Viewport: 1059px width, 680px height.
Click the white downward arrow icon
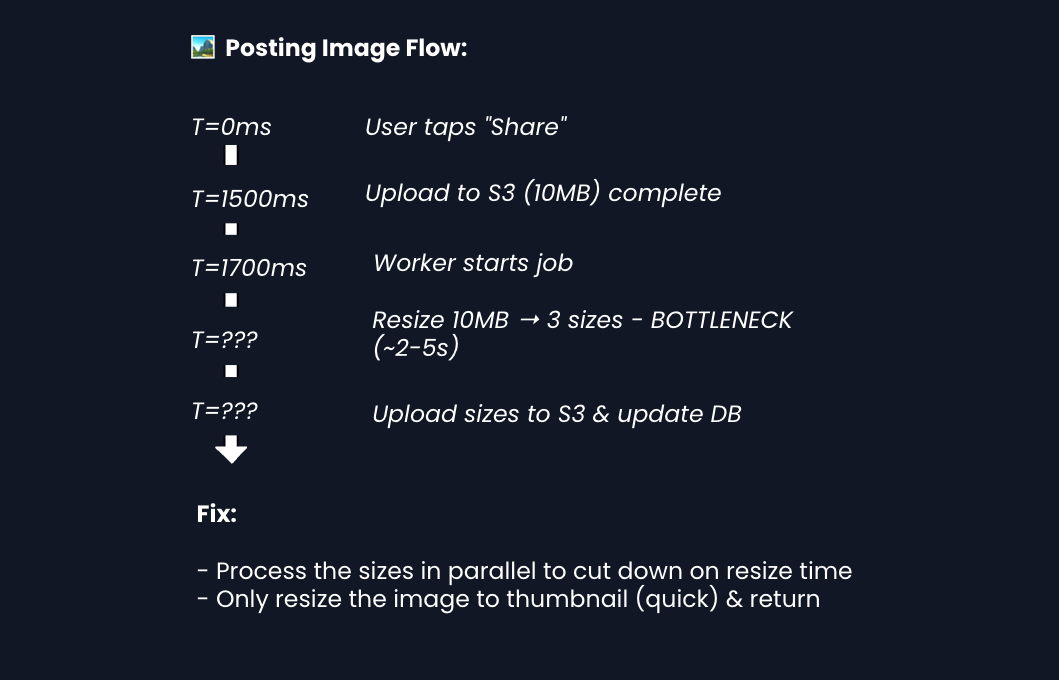231,449
